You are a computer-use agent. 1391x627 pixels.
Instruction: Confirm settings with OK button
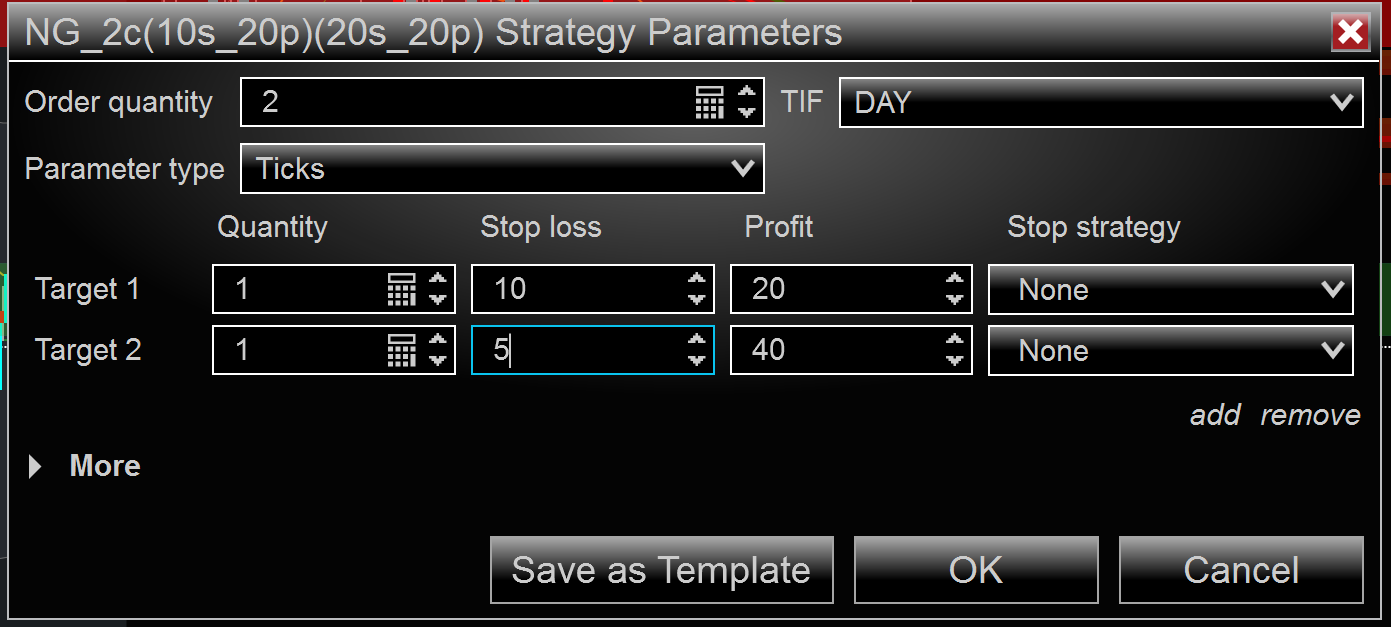tap(976, 570)
